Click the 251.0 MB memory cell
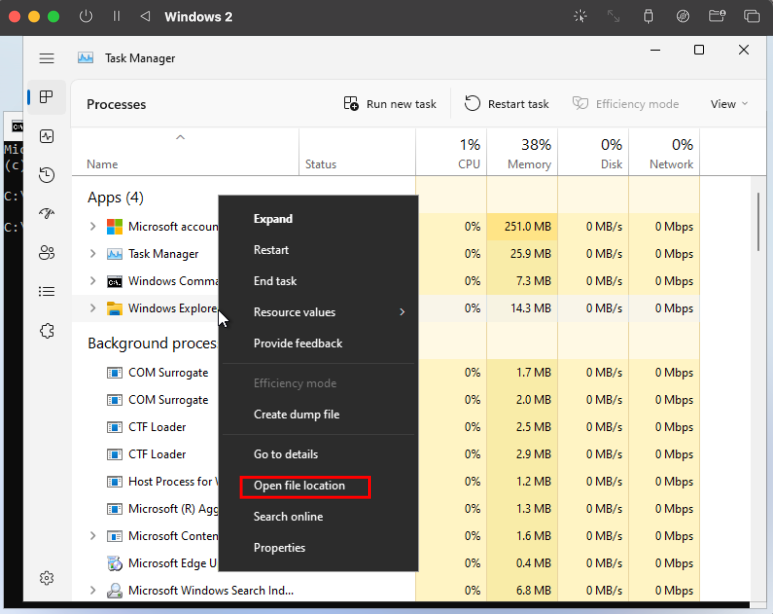 coord(522,227)
